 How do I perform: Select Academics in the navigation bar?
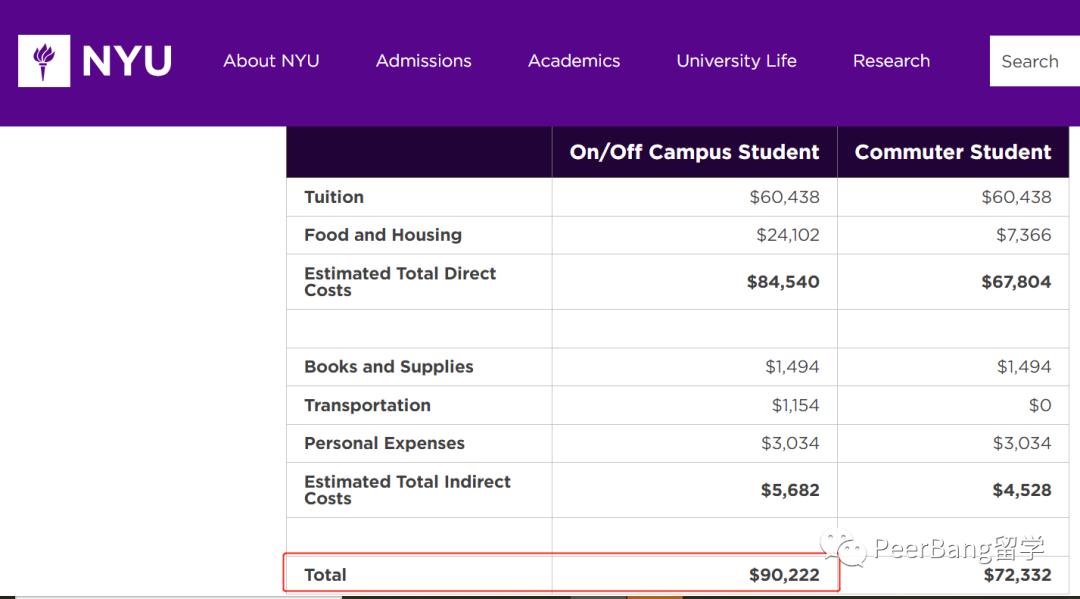[574, 61]
